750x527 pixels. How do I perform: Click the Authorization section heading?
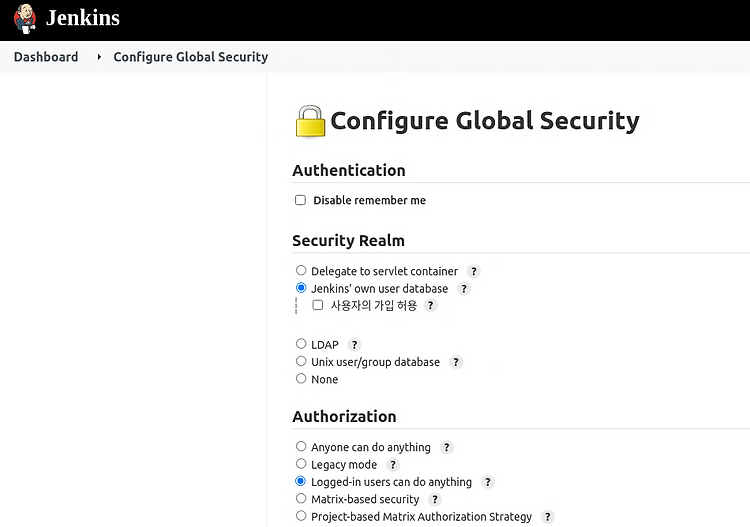[344, 417]
